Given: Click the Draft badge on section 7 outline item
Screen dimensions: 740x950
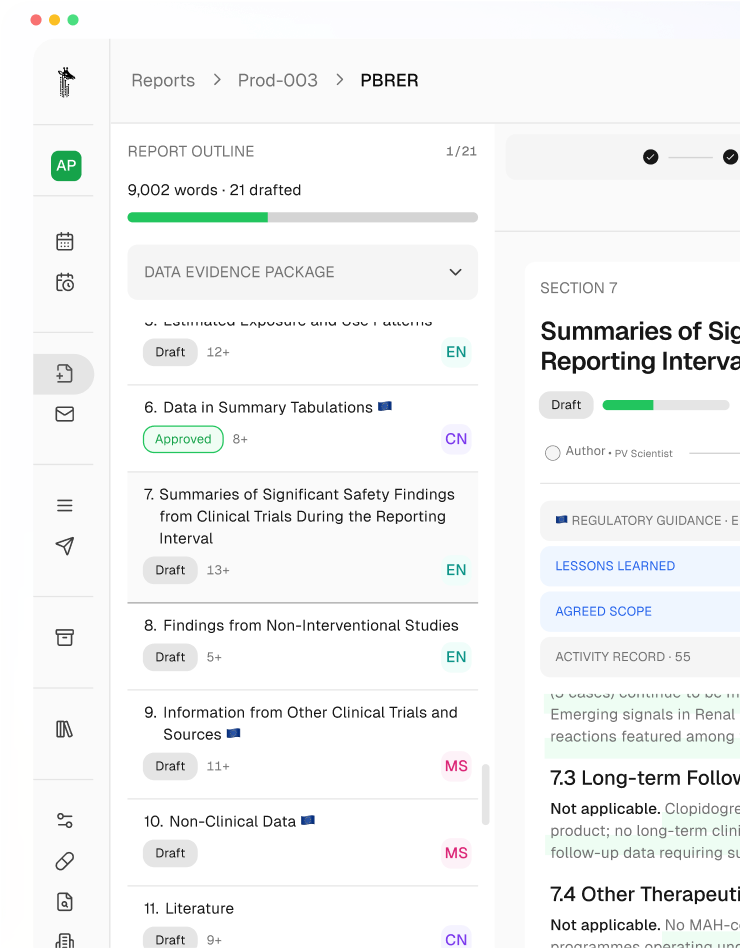Looking at the screenshot, I should pos(170,570).
